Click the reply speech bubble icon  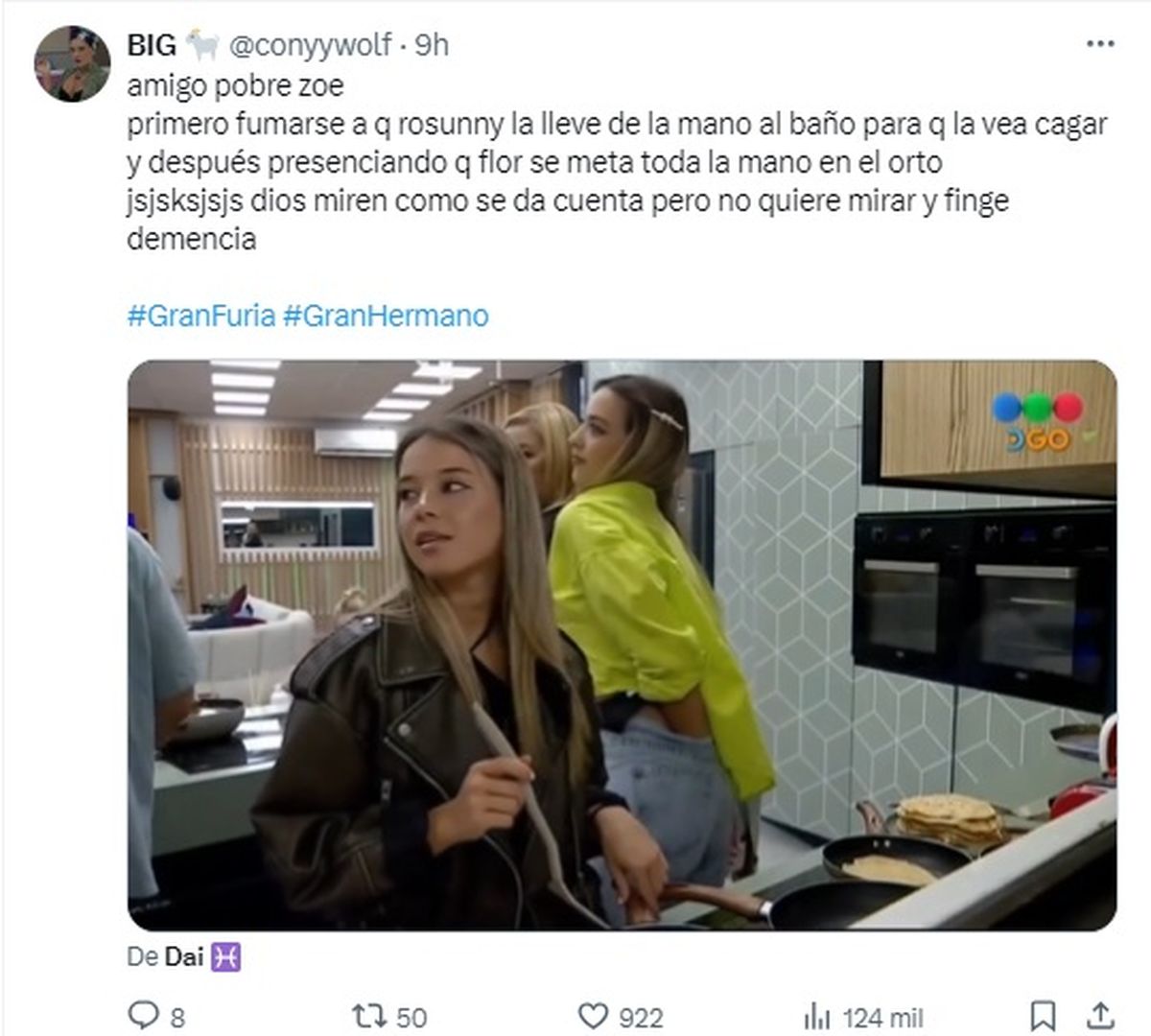(143, 1015)
